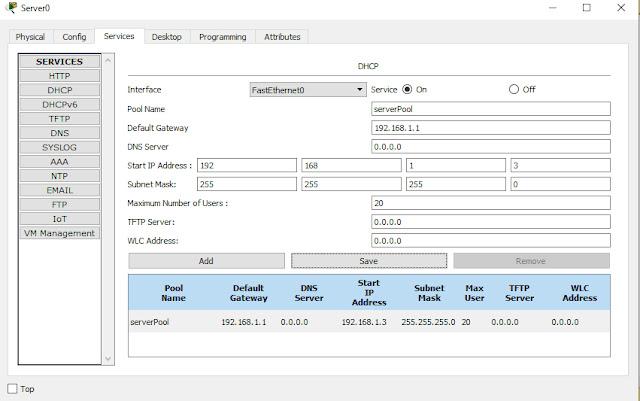
Task: Go to the Programming tab
Action: [x=222, y=37]
